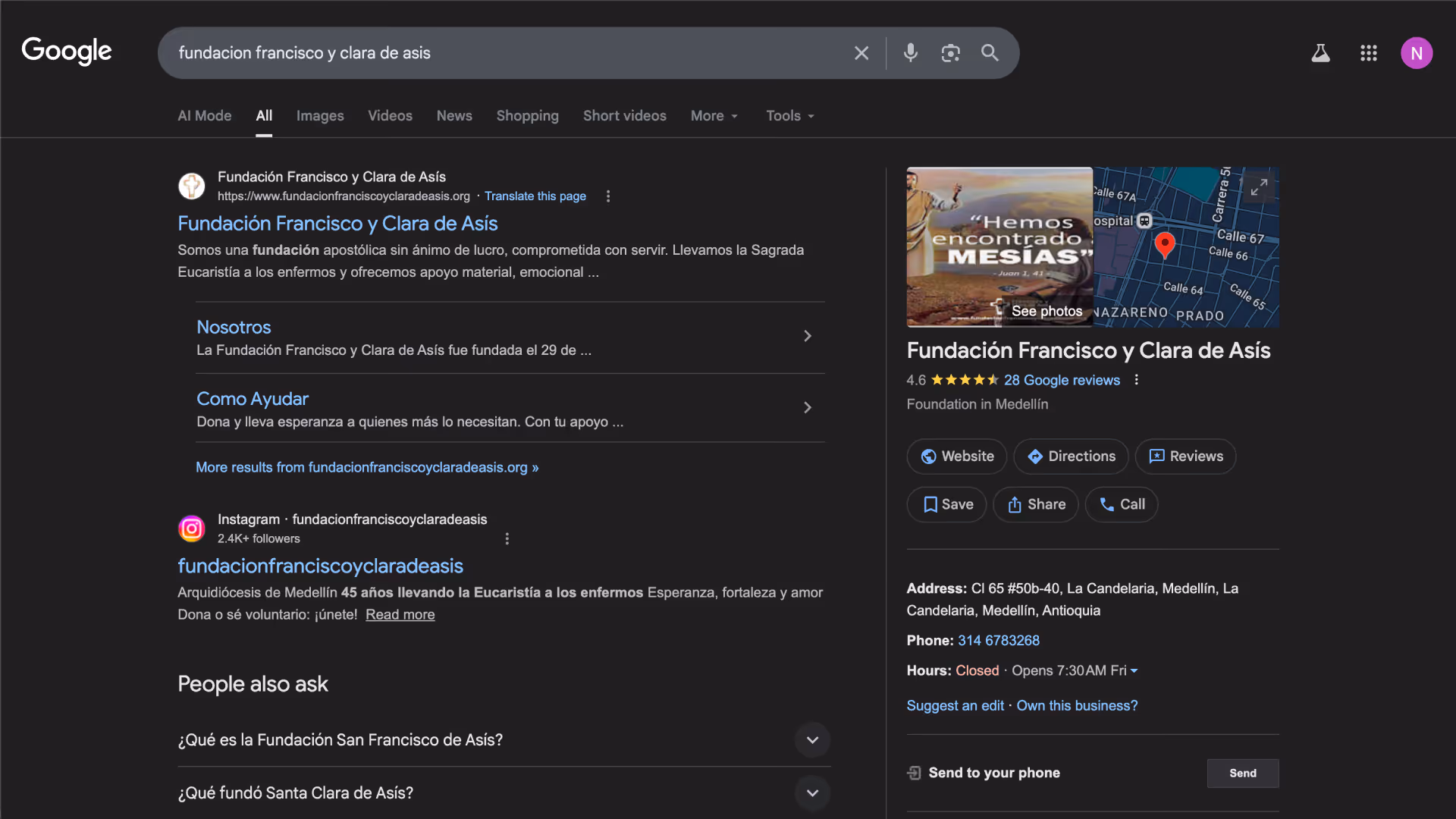
Task: Click Suggest an edit link
Action: pyautogui.click(x=955, y=706)
